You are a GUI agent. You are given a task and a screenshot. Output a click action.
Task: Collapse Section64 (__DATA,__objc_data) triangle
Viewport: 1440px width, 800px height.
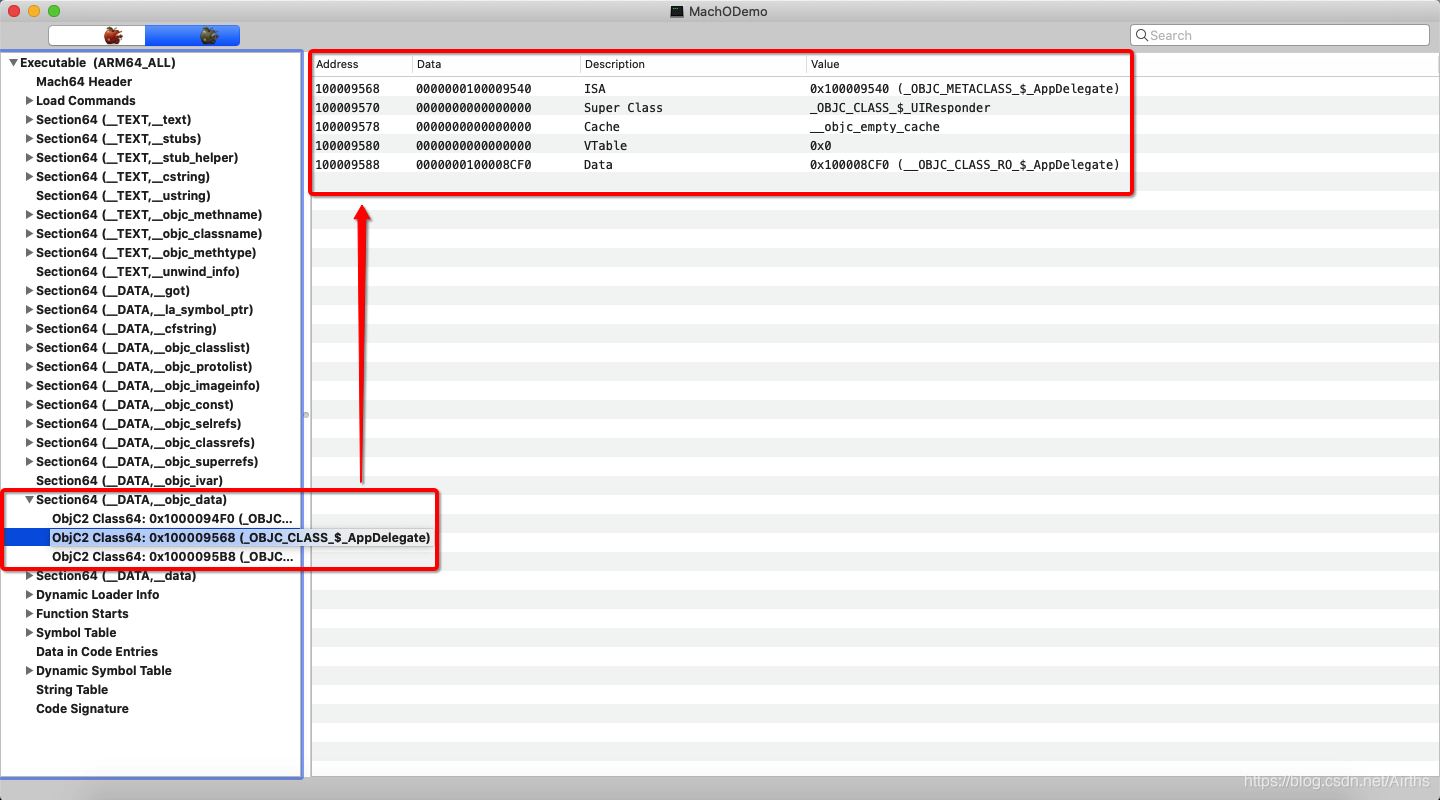click(x=29, y=500)
